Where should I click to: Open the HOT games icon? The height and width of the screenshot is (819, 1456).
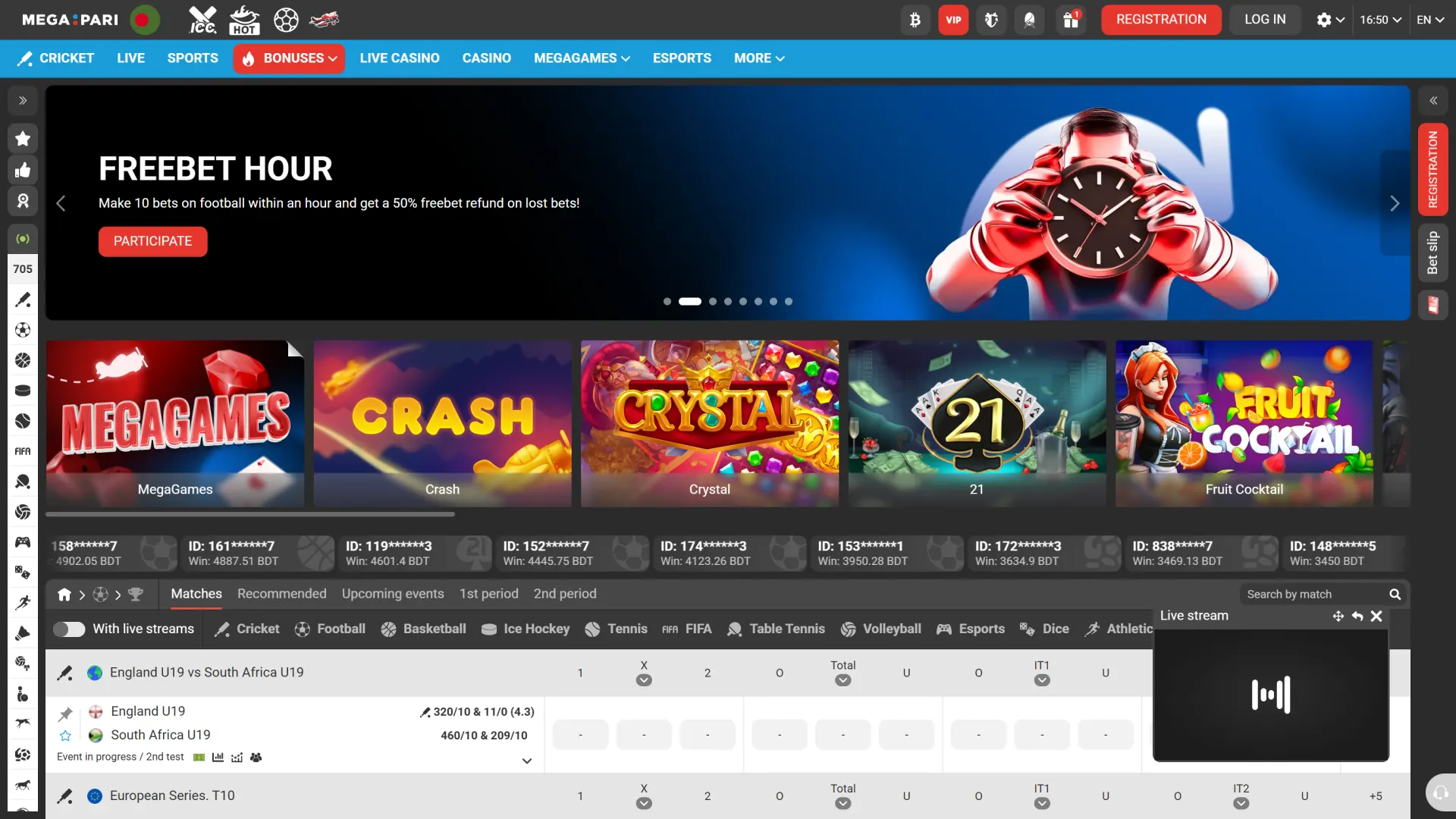[244, 20]
